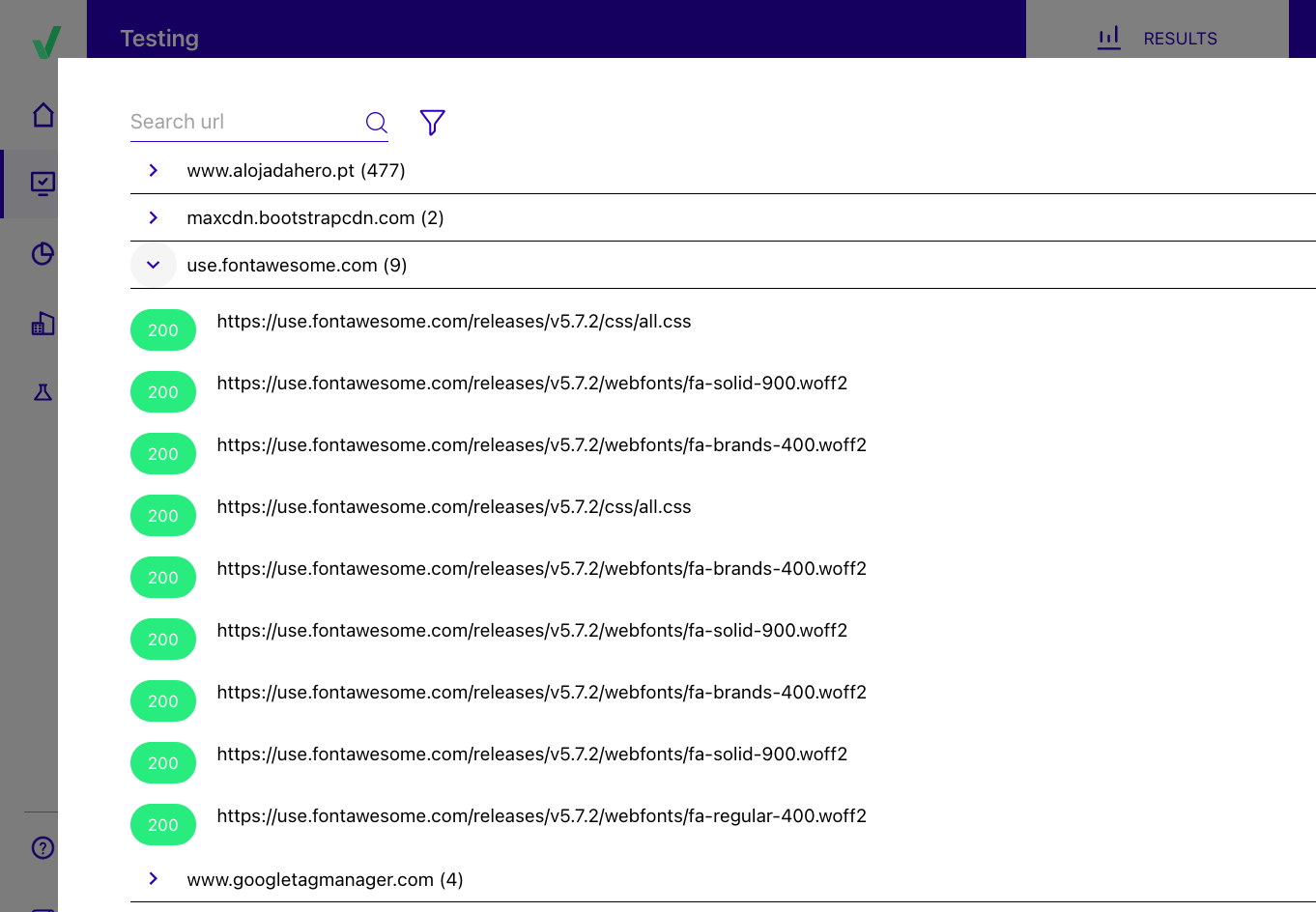The width and height of the screenshot is (1316, 912).
Task: Open the second fa-brands-400.woff2 URL
Action: pyautogui.click(x=541, y=569)
